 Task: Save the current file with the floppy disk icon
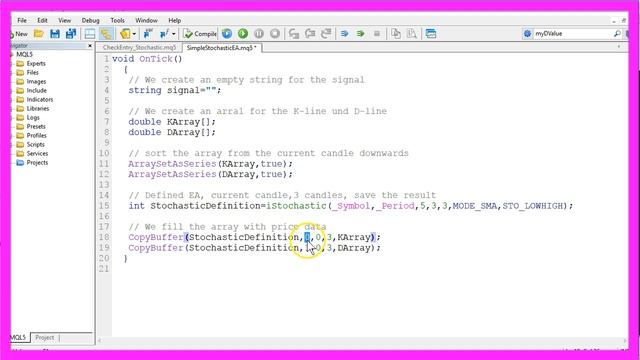coord(55,33)
